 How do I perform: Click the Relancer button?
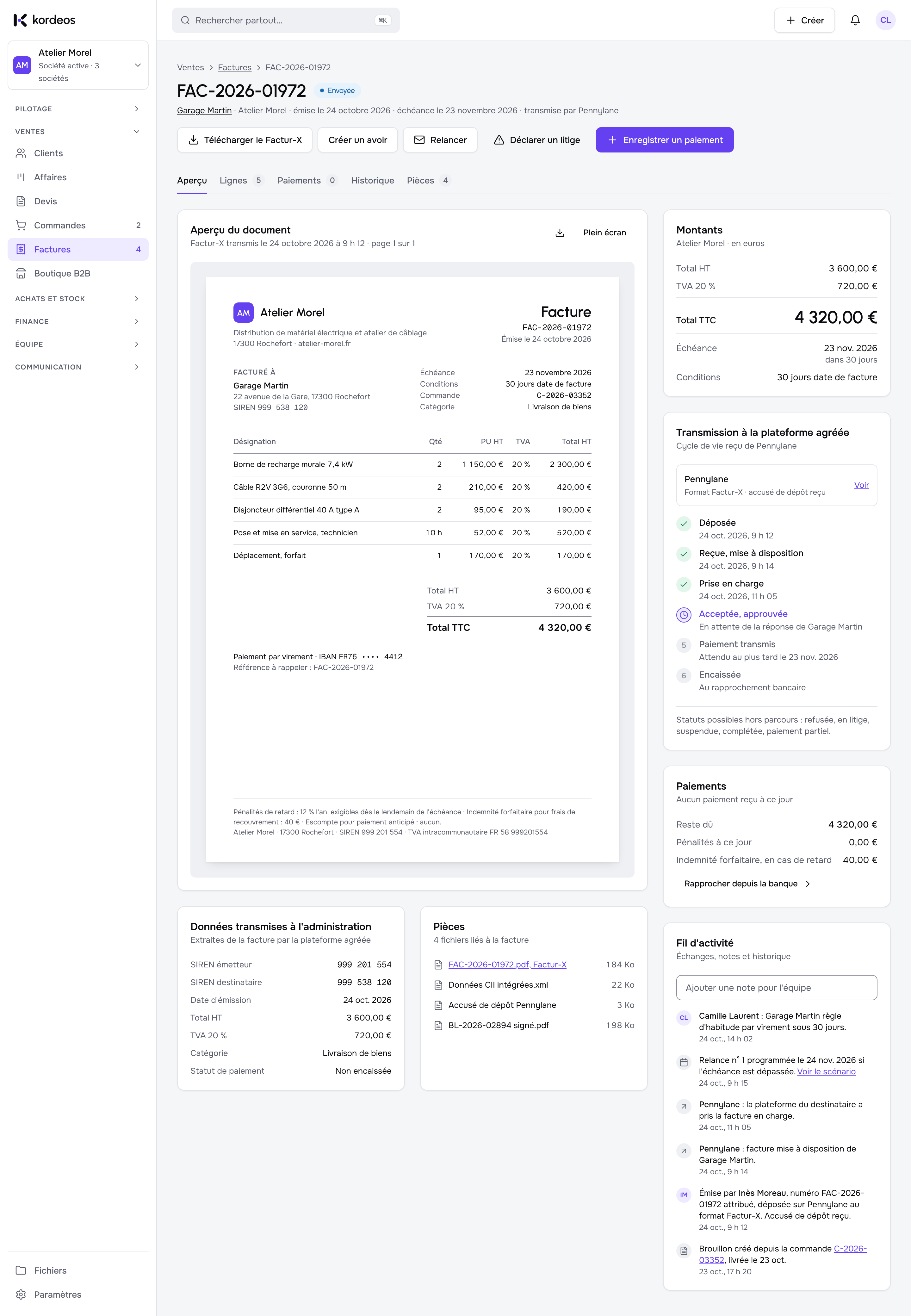tap(439, 140)
